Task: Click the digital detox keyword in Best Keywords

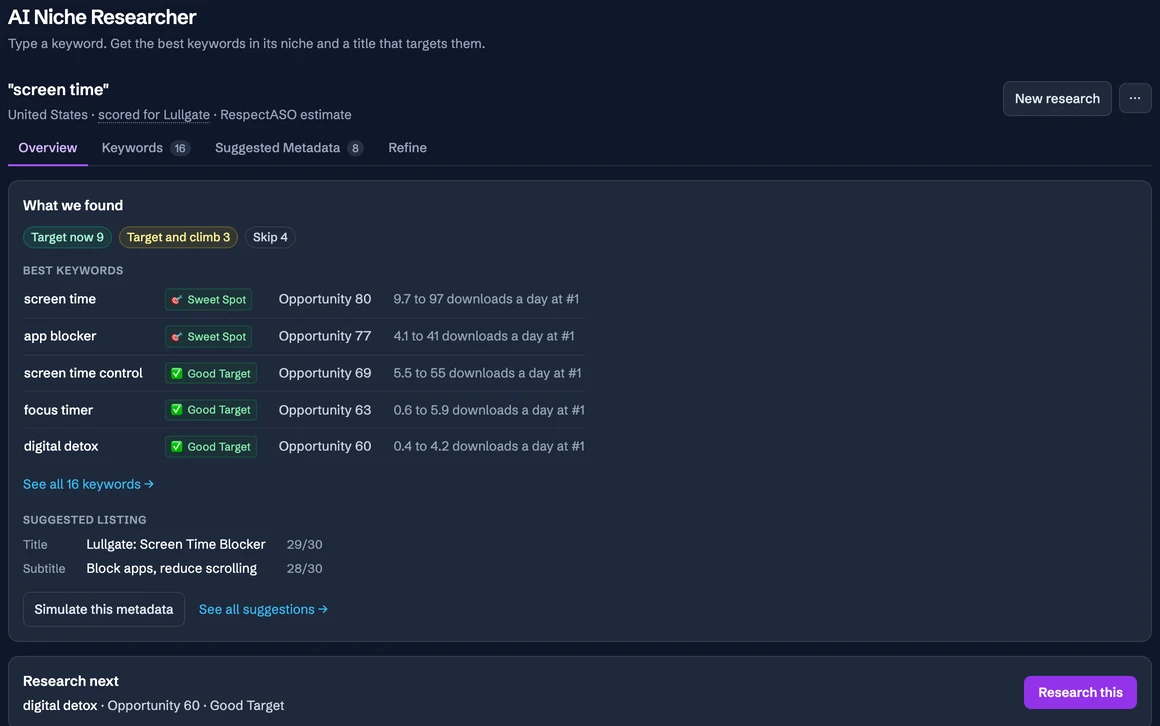Action: pos(61,446)
